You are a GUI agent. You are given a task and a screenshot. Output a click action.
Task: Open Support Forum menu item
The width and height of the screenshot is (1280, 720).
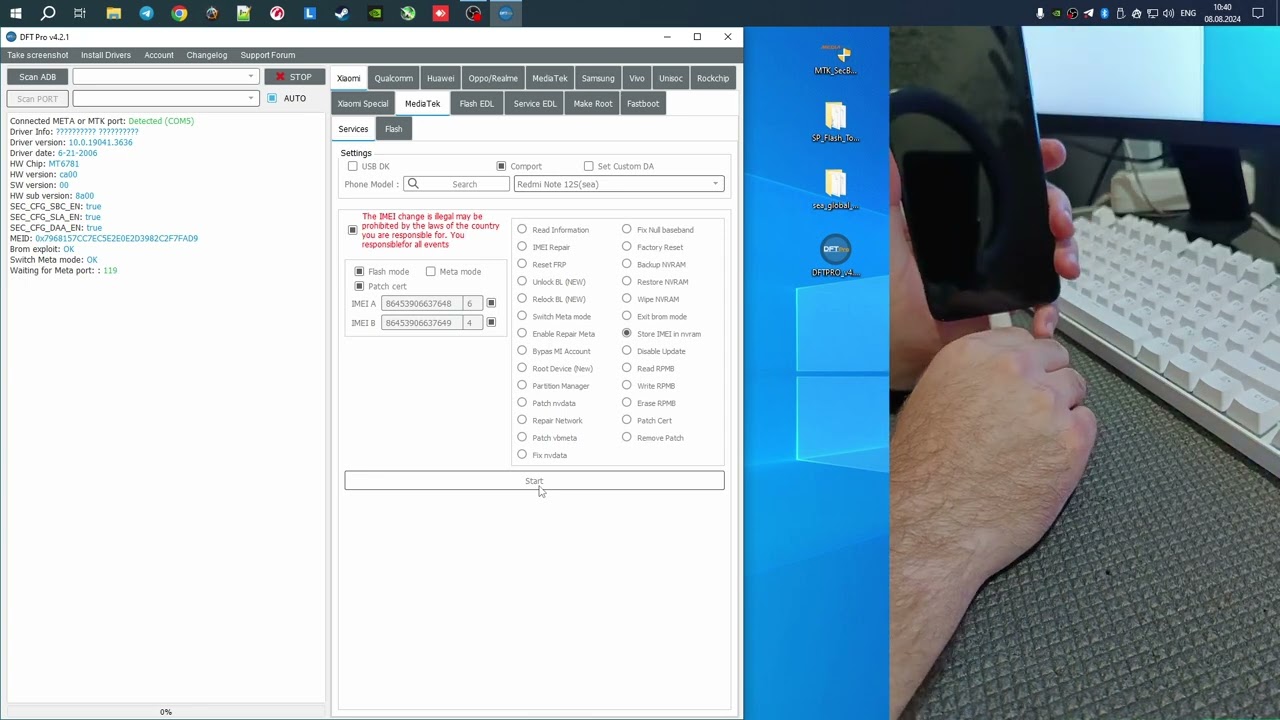coord(267,55)
